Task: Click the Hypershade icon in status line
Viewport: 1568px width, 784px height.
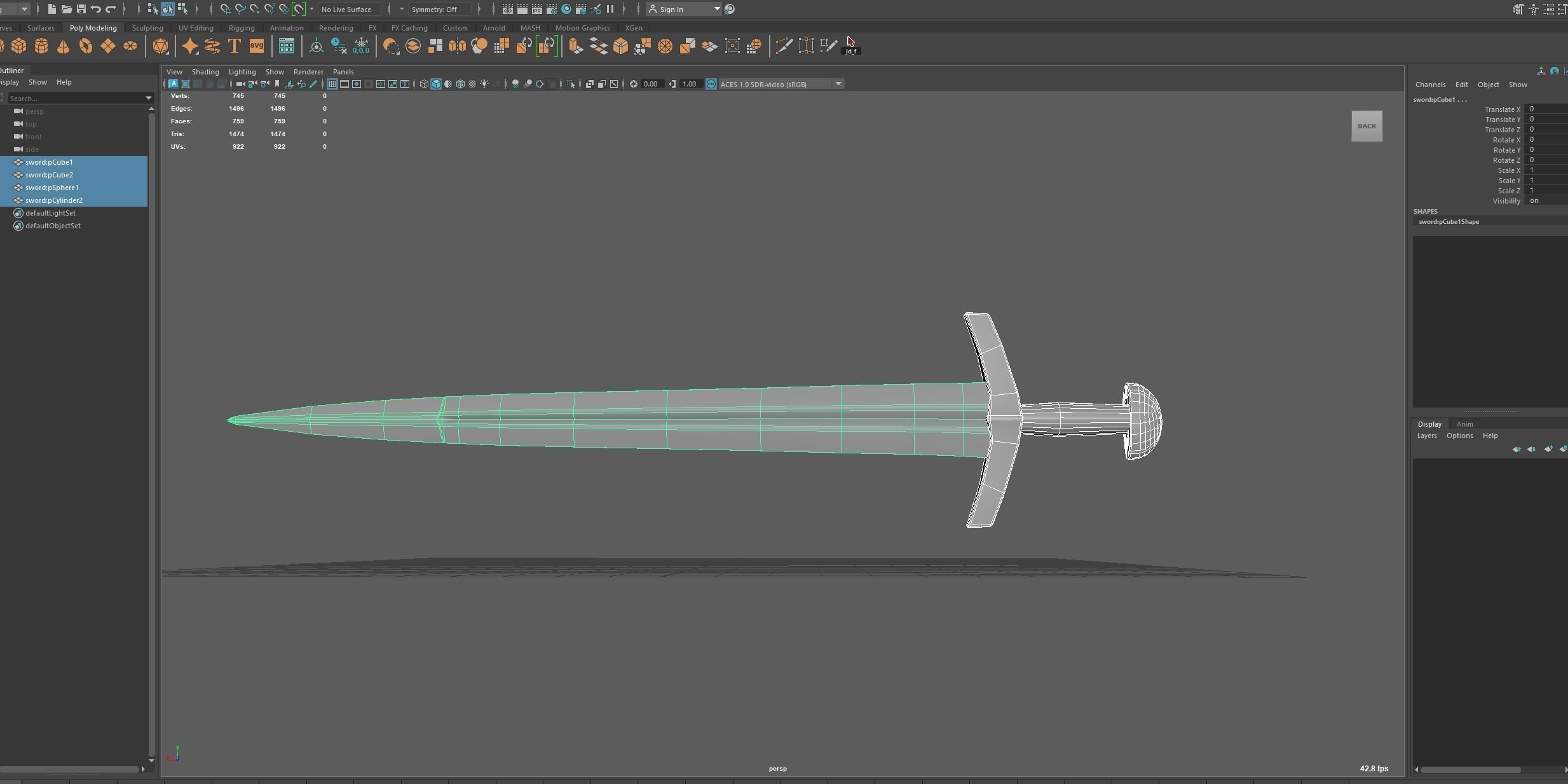Action: (566, 9)
